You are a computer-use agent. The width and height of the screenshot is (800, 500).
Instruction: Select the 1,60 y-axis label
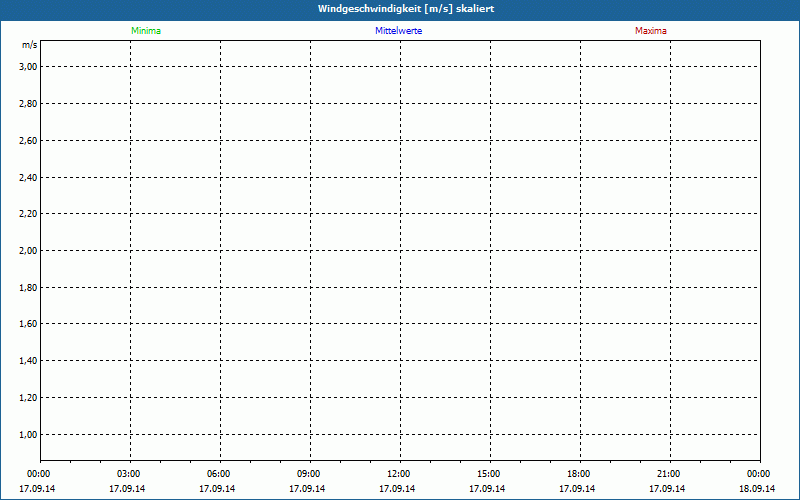pyautogui.click(x=28, y=324)
